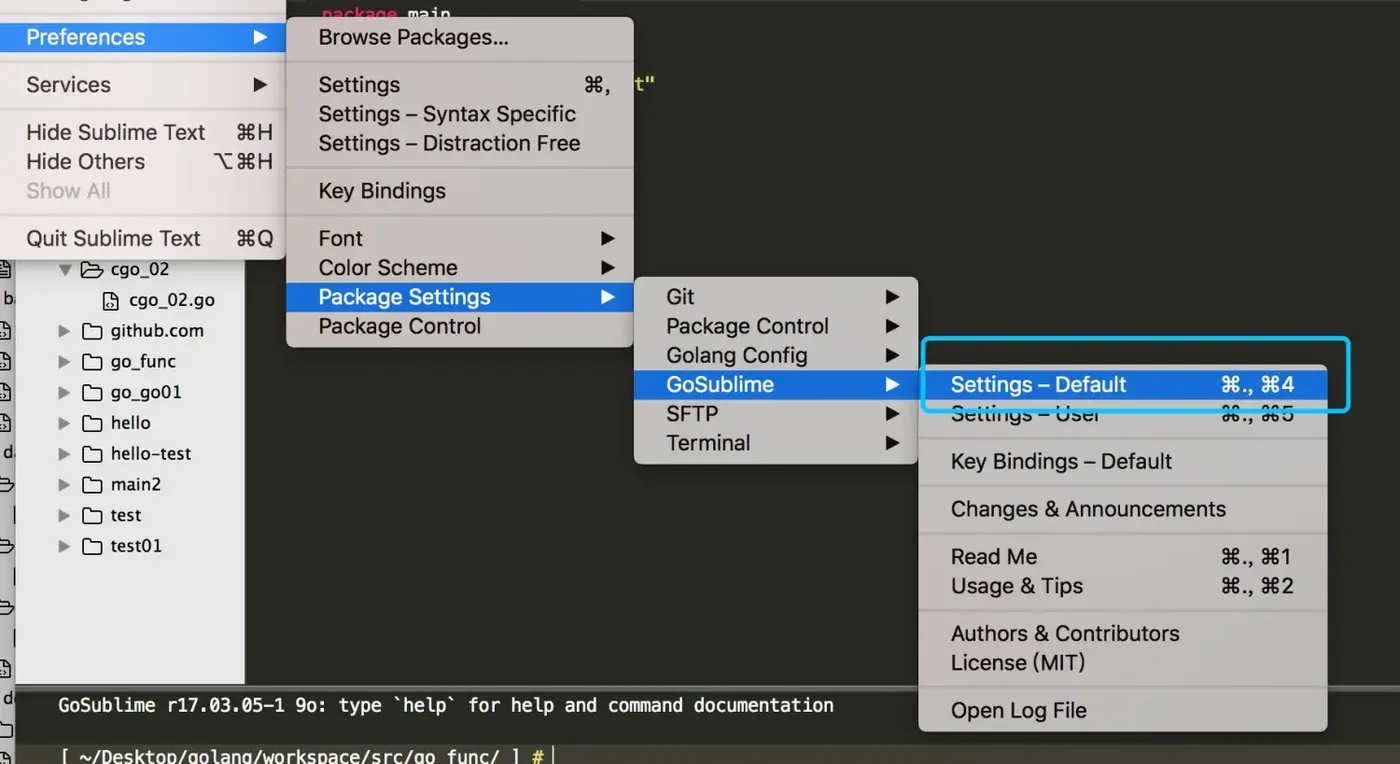Expand the Color Scheme submenu
The width and height of the screenshot is (1400, 764).
tap(460, 267)
